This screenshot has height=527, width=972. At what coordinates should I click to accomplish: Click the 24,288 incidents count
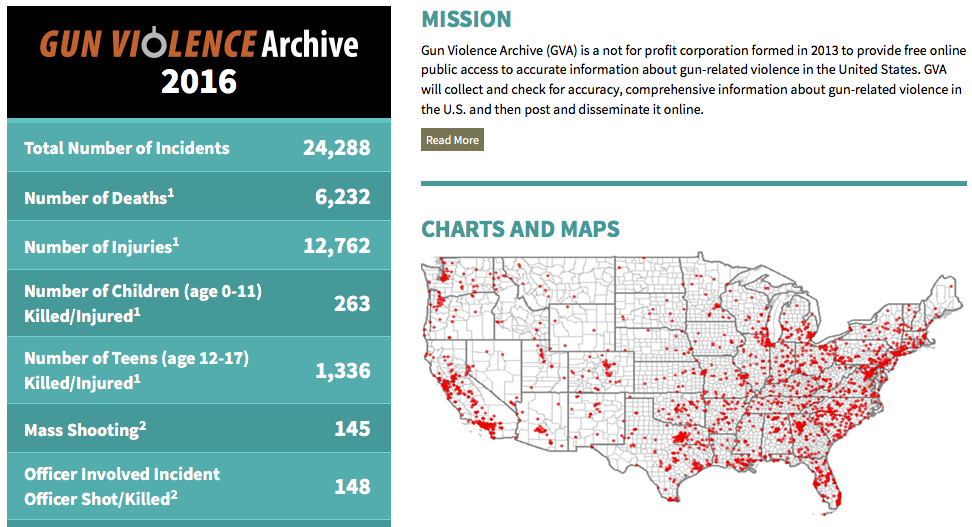[336, 148]
